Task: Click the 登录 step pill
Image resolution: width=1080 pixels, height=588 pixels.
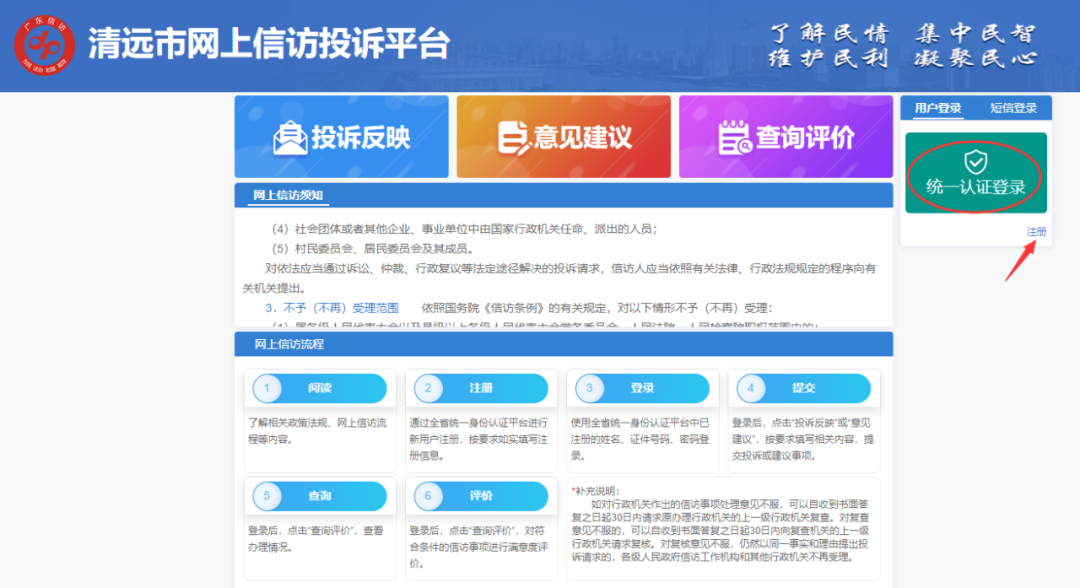Action: pyautogui.click(x=643, y=388)
